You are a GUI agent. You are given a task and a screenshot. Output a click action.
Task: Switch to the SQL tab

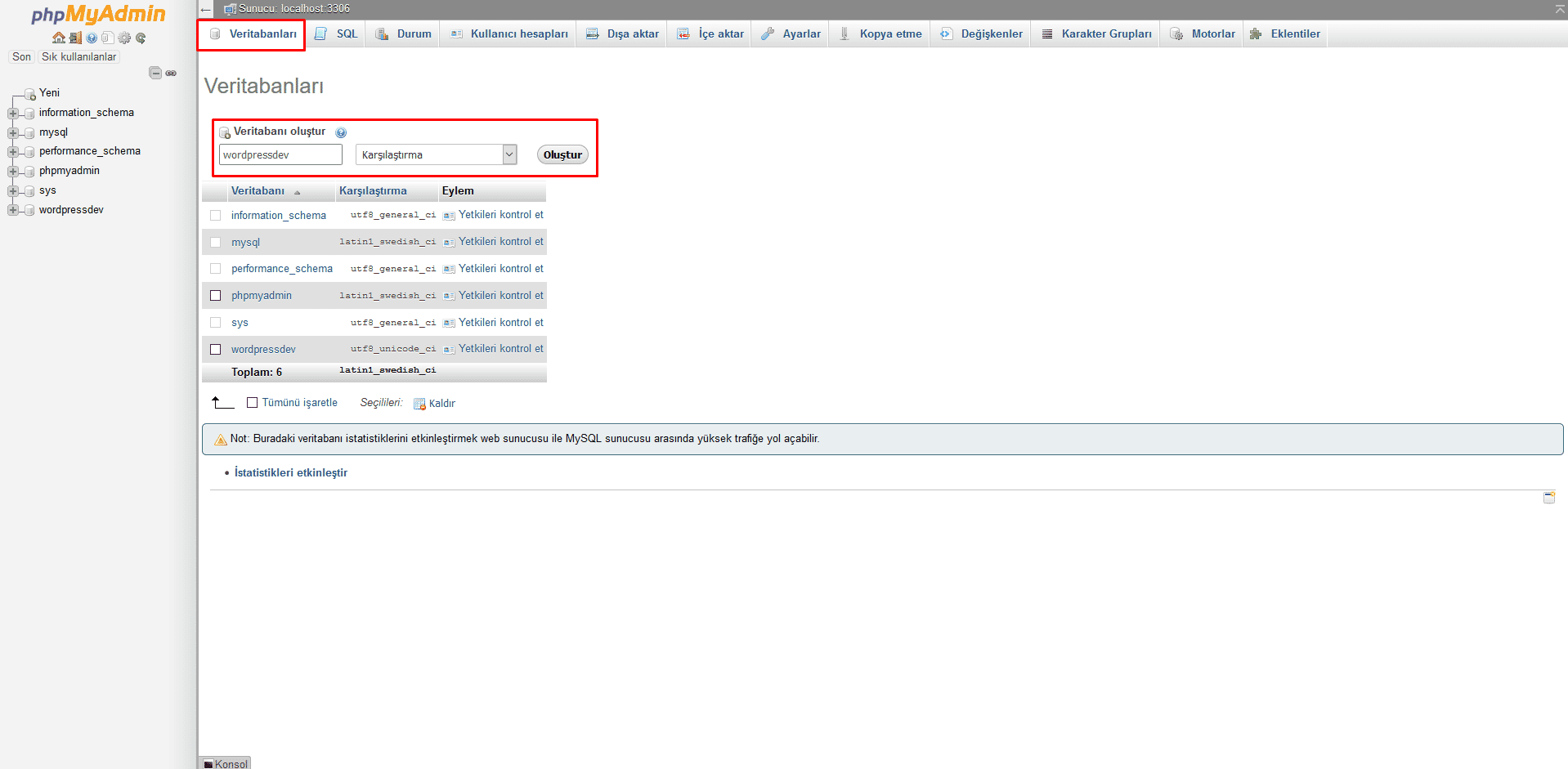(x=336, y=34)
